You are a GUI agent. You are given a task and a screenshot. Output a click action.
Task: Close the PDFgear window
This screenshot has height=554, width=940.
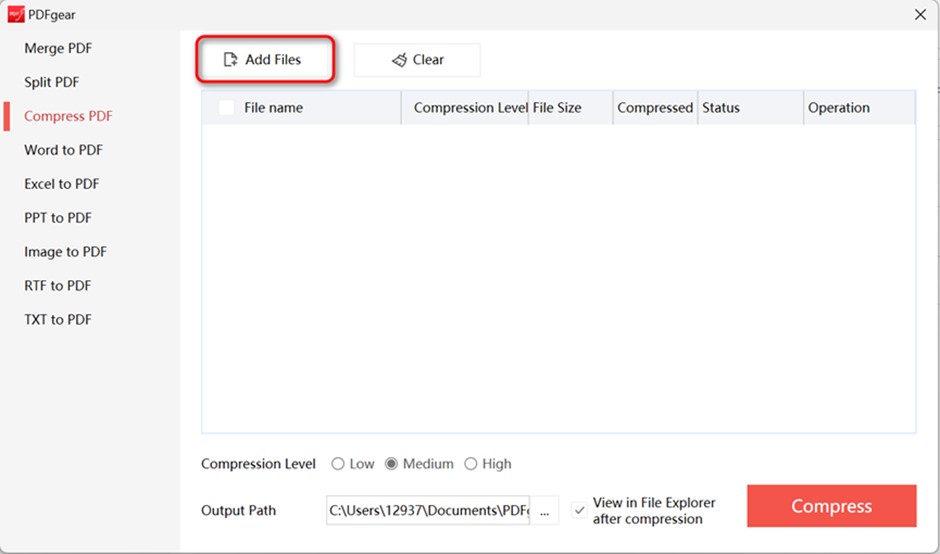[920, 14]
